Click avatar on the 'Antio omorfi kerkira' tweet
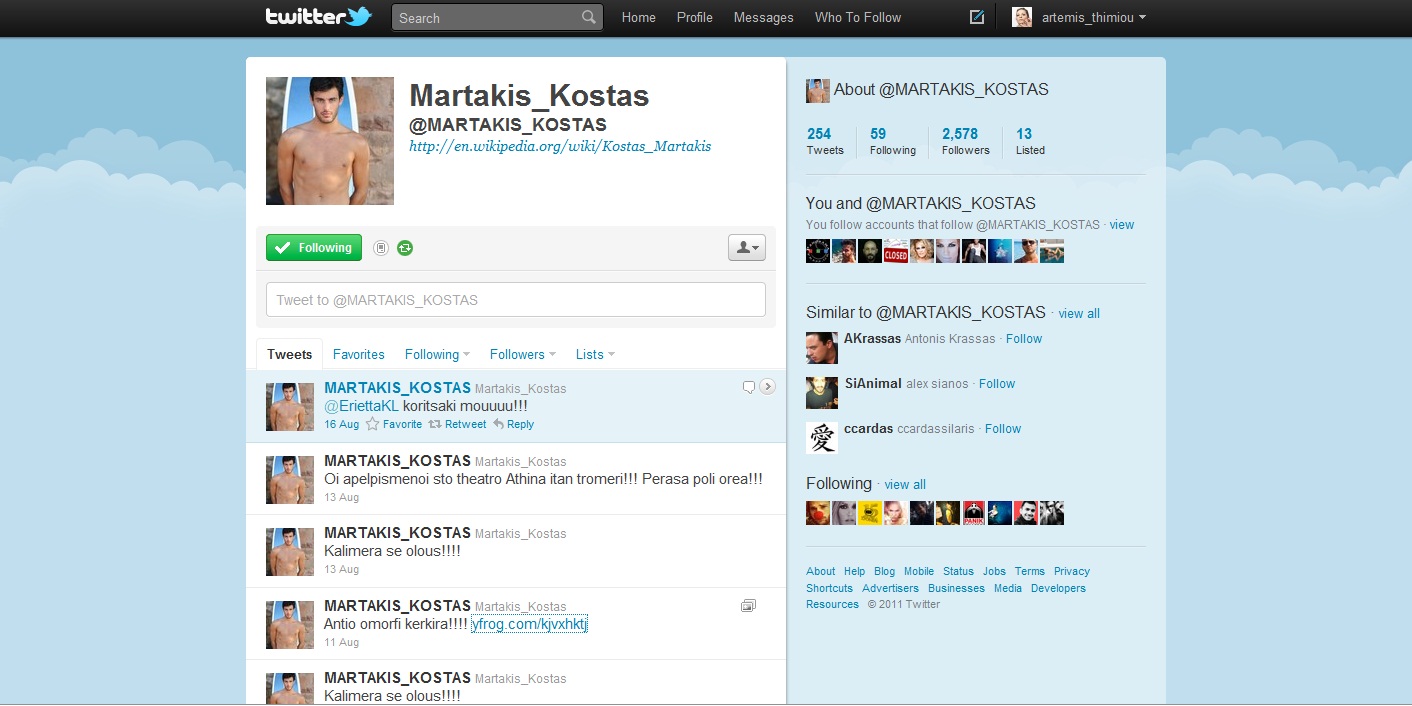The height and width of the screenshot is (706, 1412). pos(290,625)
